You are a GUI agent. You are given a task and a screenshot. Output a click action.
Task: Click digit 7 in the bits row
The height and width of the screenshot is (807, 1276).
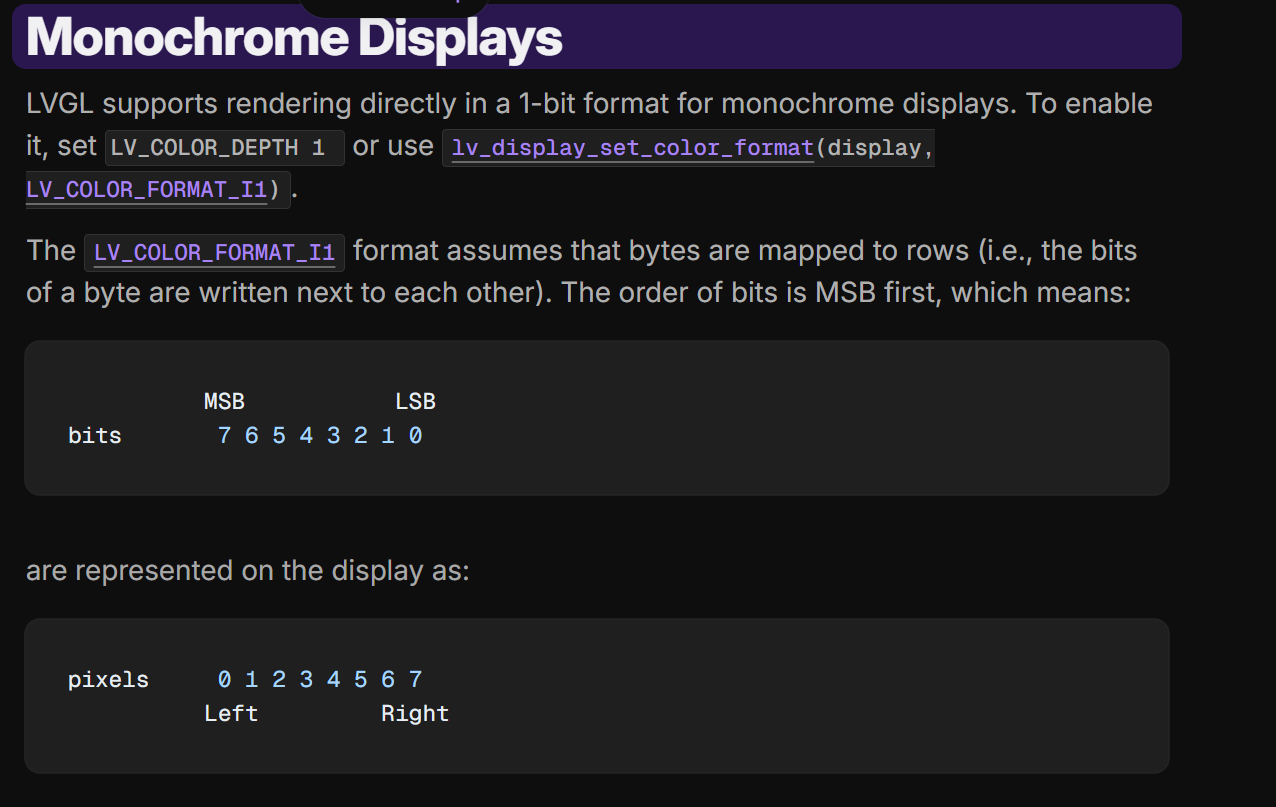pyautogui.click(x=224, y=436)
